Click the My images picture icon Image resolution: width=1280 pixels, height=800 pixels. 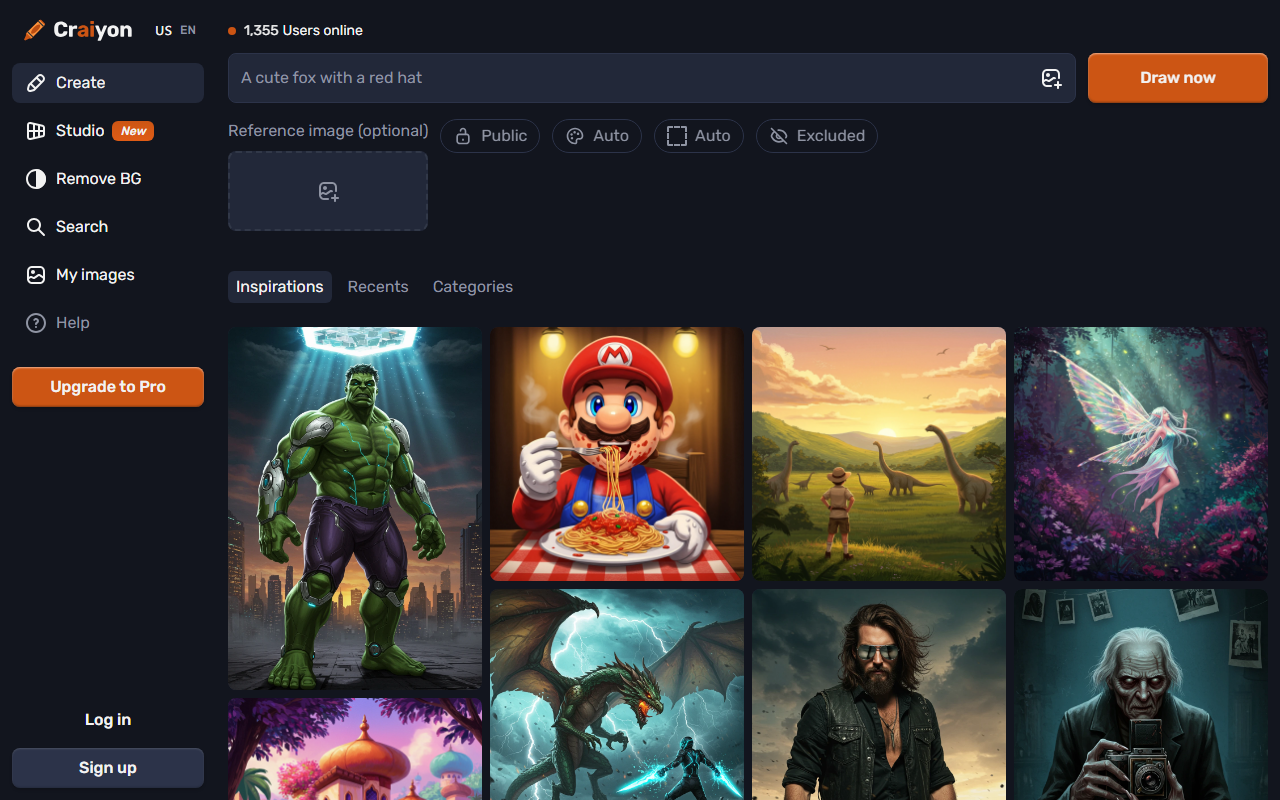[36, 275]
